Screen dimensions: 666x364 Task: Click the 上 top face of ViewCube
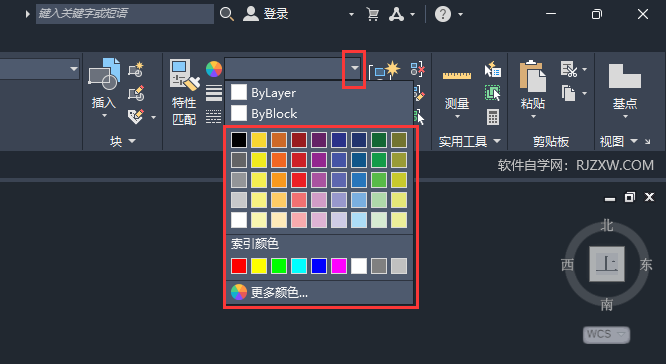(x=607, y=264)
